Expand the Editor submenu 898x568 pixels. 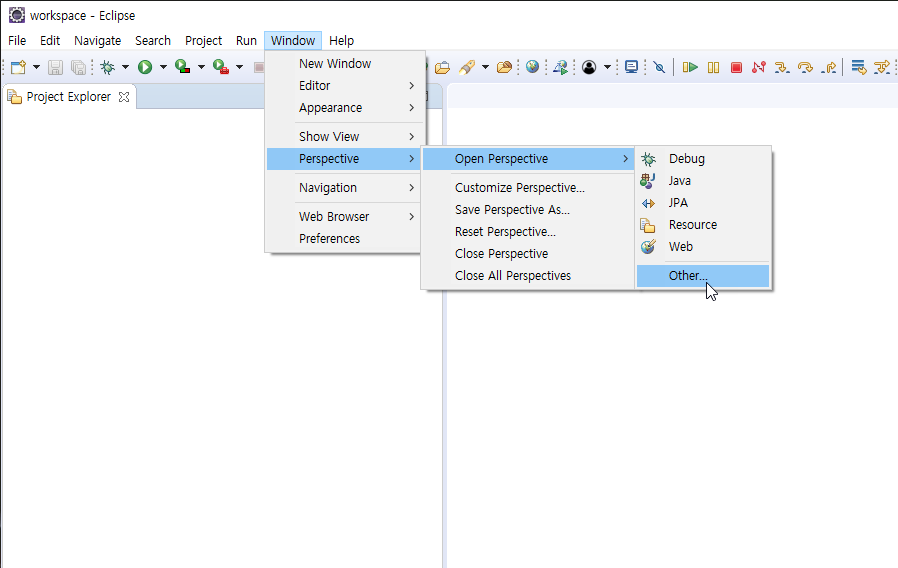(x=345, y=85)
